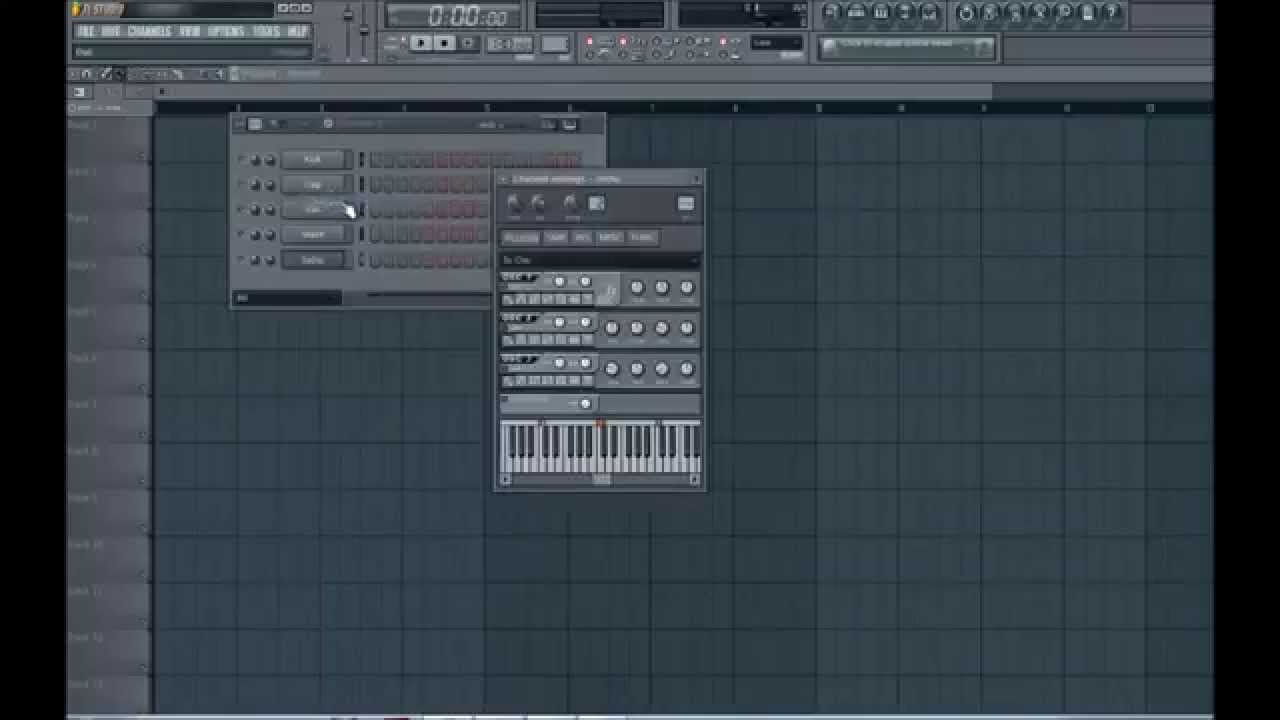Switch to the PLUGIN tab
The image size is (1280, 720).
pos(520,238)
